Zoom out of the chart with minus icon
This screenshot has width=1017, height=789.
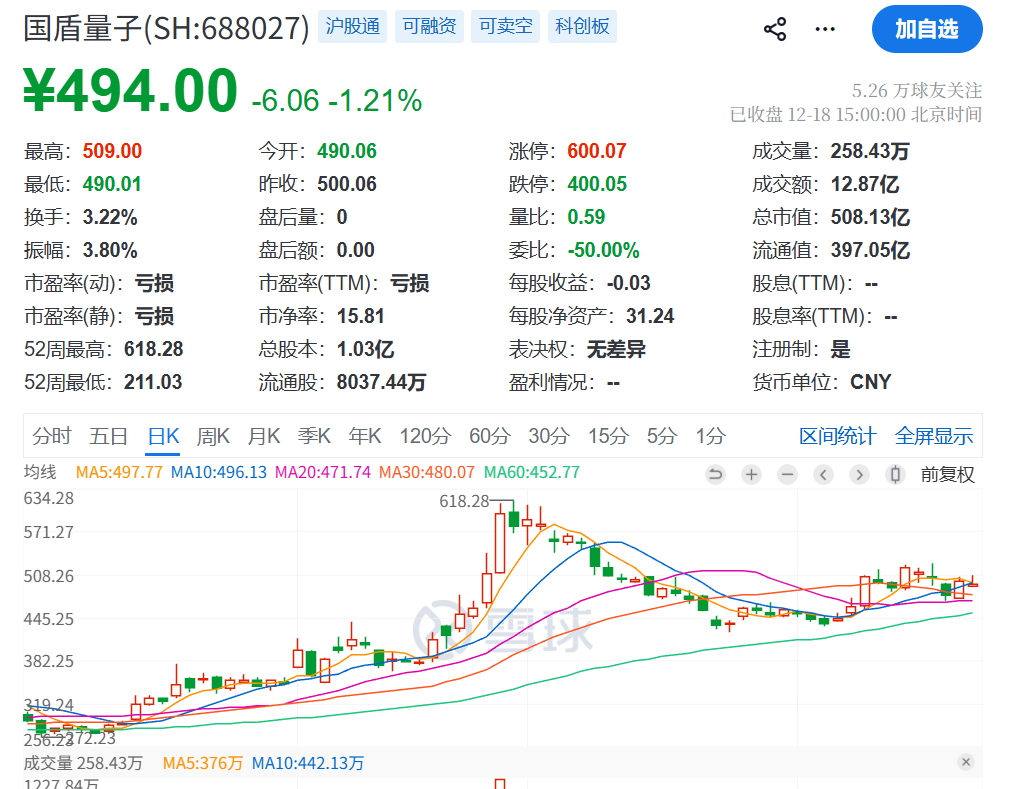(786, 475)
